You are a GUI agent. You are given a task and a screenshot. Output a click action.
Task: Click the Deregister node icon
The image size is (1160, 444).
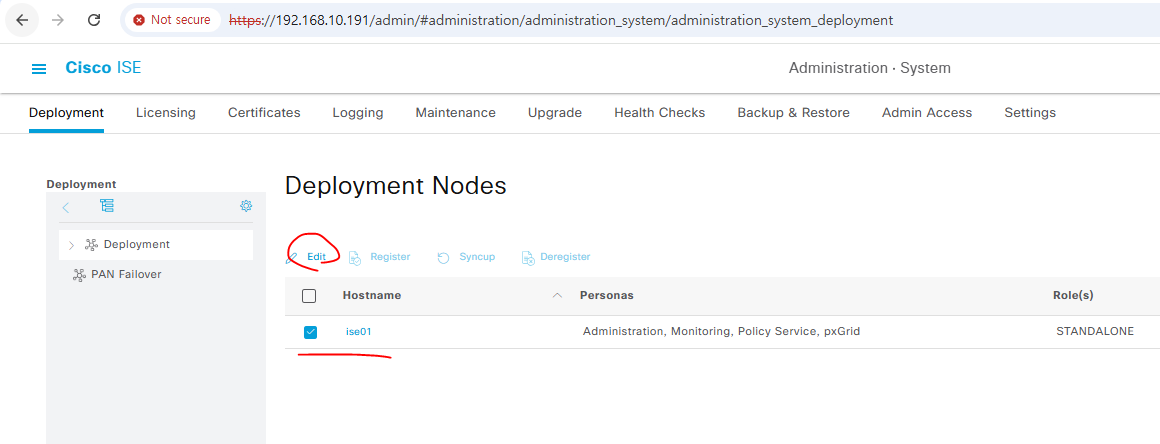pos(528,258)
